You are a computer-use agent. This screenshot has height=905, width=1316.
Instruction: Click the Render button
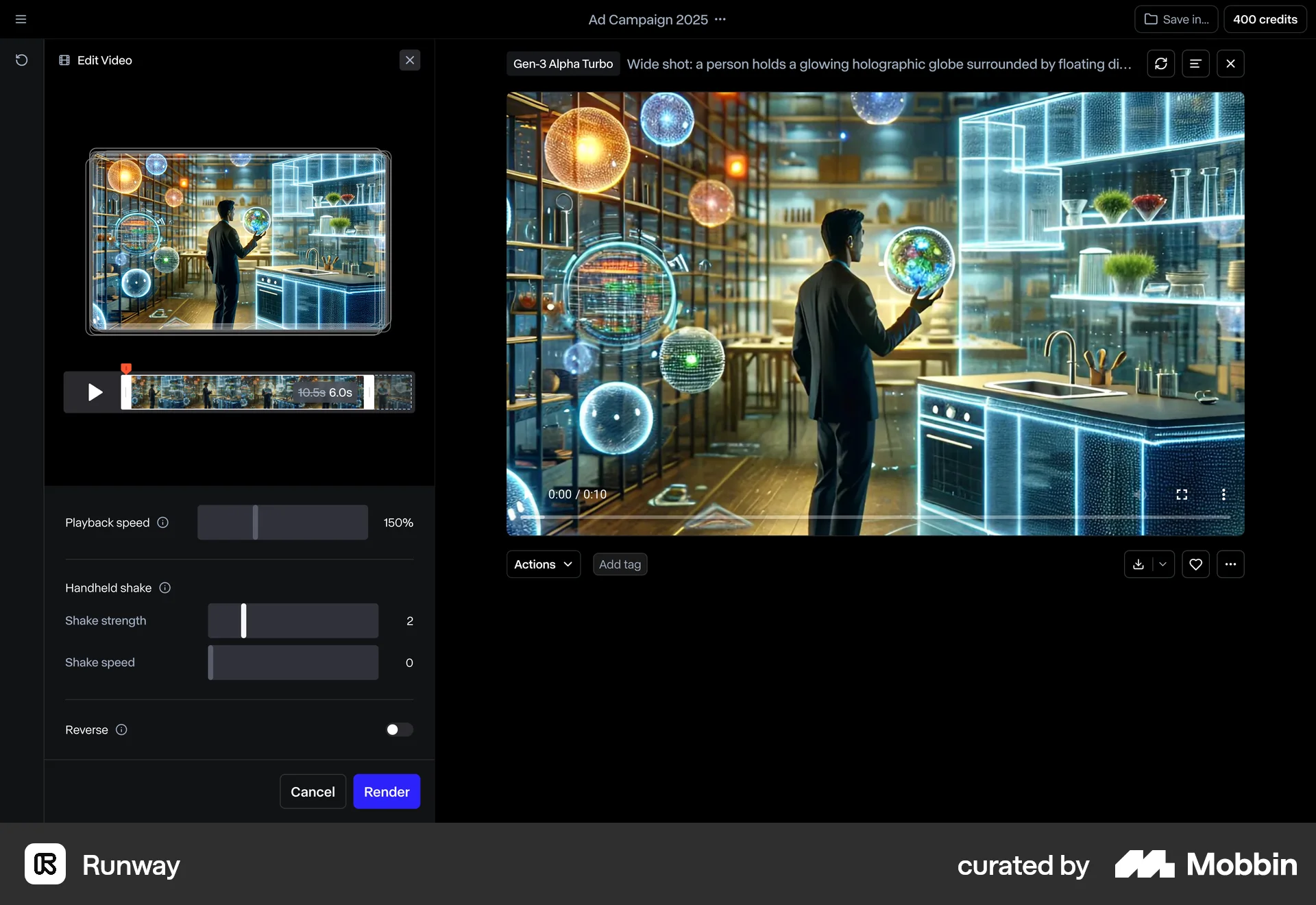tap(386, 791)
